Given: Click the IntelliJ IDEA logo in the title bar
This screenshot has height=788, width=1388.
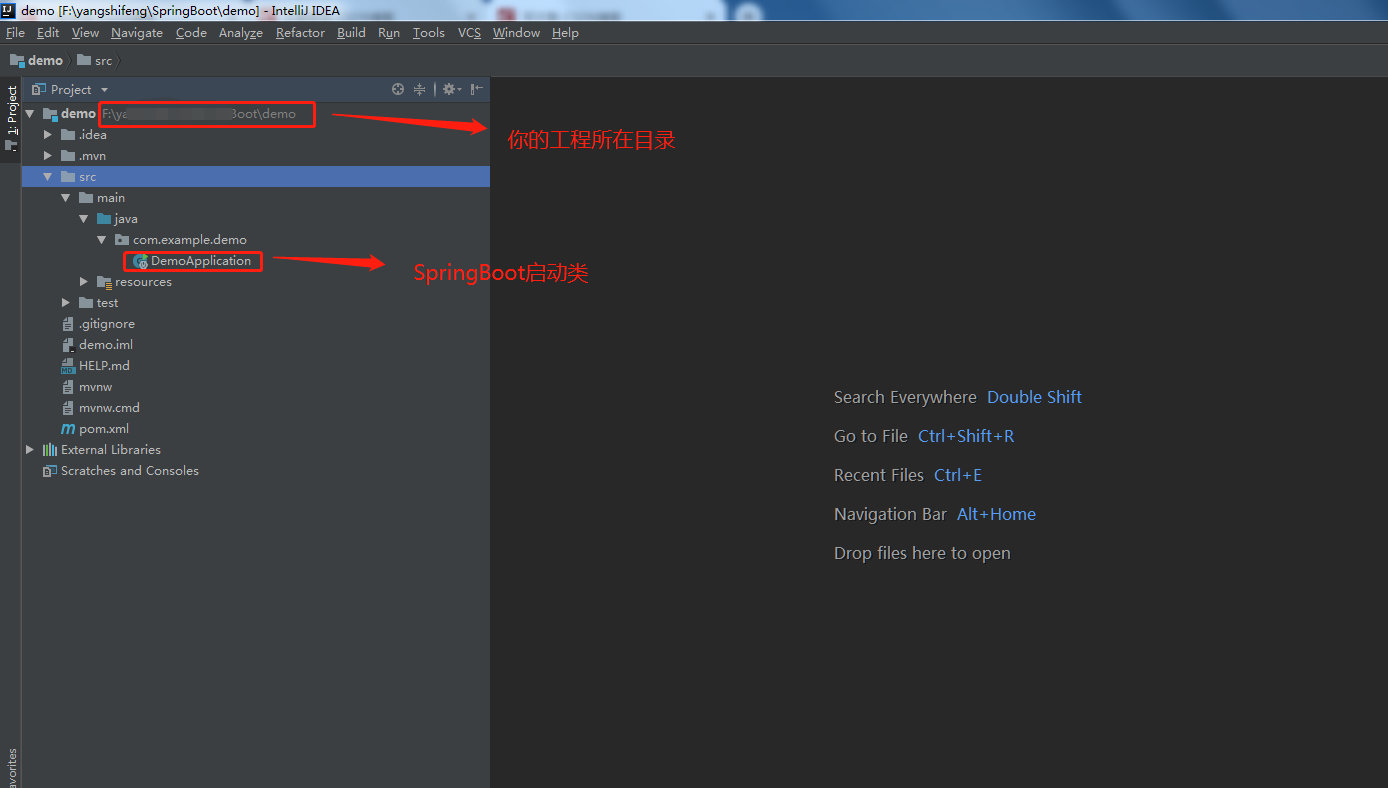Looking at the screenshot, I should coord(9,10).
